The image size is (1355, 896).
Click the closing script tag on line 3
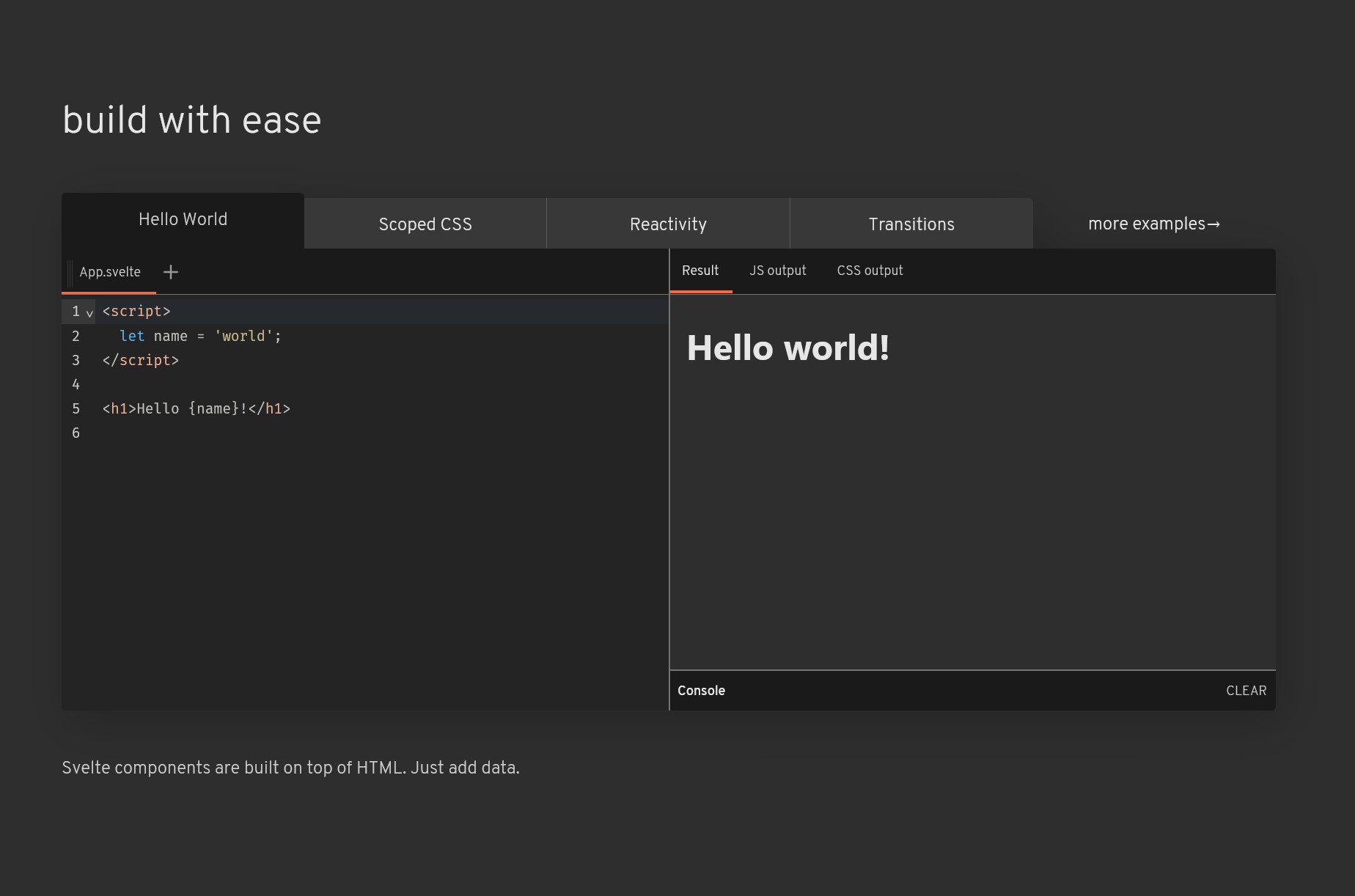pos(141,360)
